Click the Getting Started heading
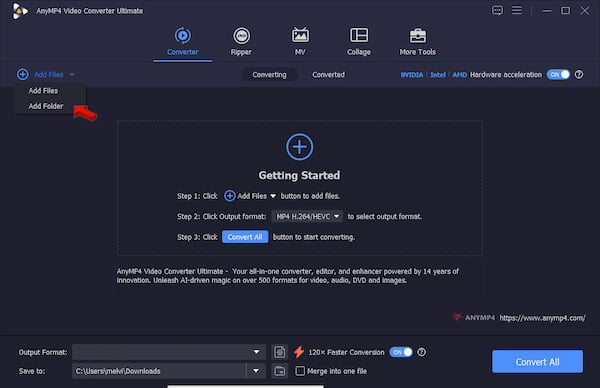The width and height of the screenshot is (600, 388). click(x=299, y=175)
